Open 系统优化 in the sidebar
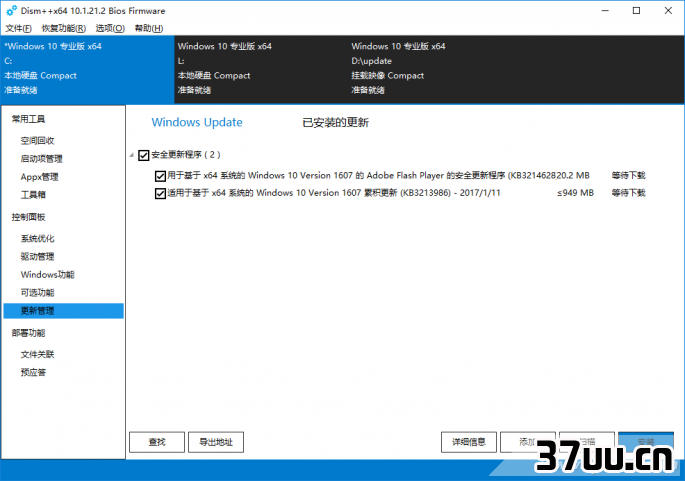685x481 pixels. (x=38, y=239)
